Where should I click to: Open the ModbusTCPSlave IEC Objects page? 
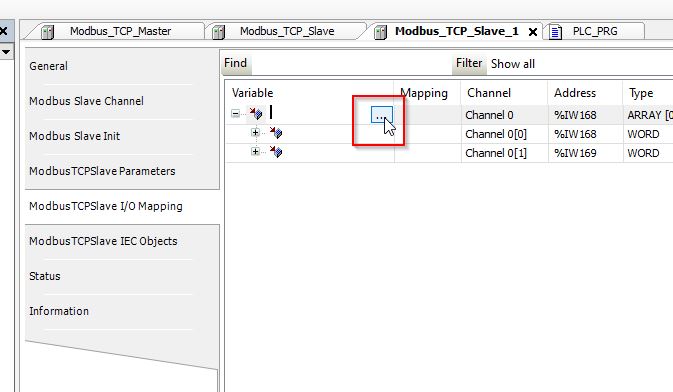tap(103, 241)
